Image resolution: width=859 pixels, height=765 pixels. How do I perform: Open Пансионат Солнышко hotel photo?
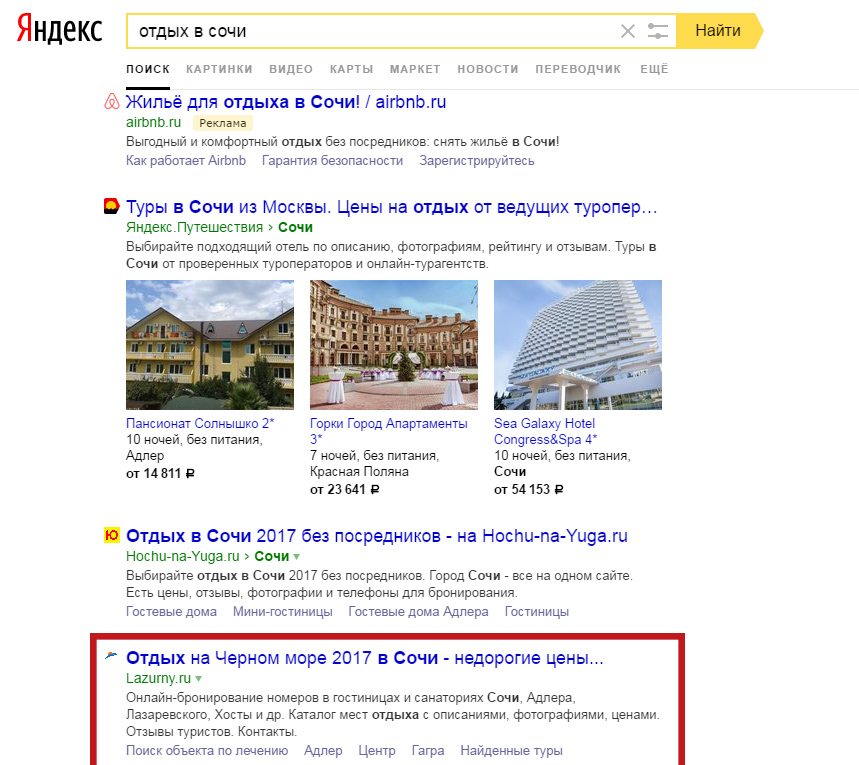(210, 345)
